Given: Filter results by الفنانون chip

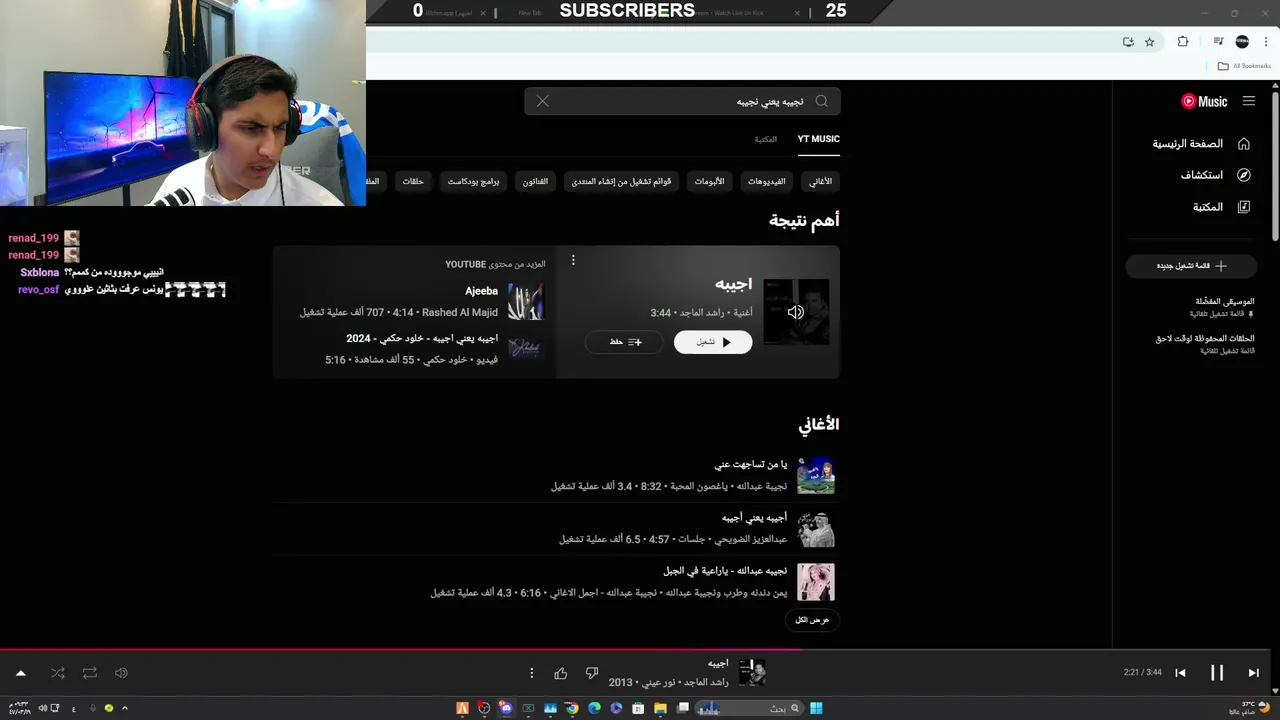Looking at the screenshot, I should pyautogui.click(x=535, y=181).
